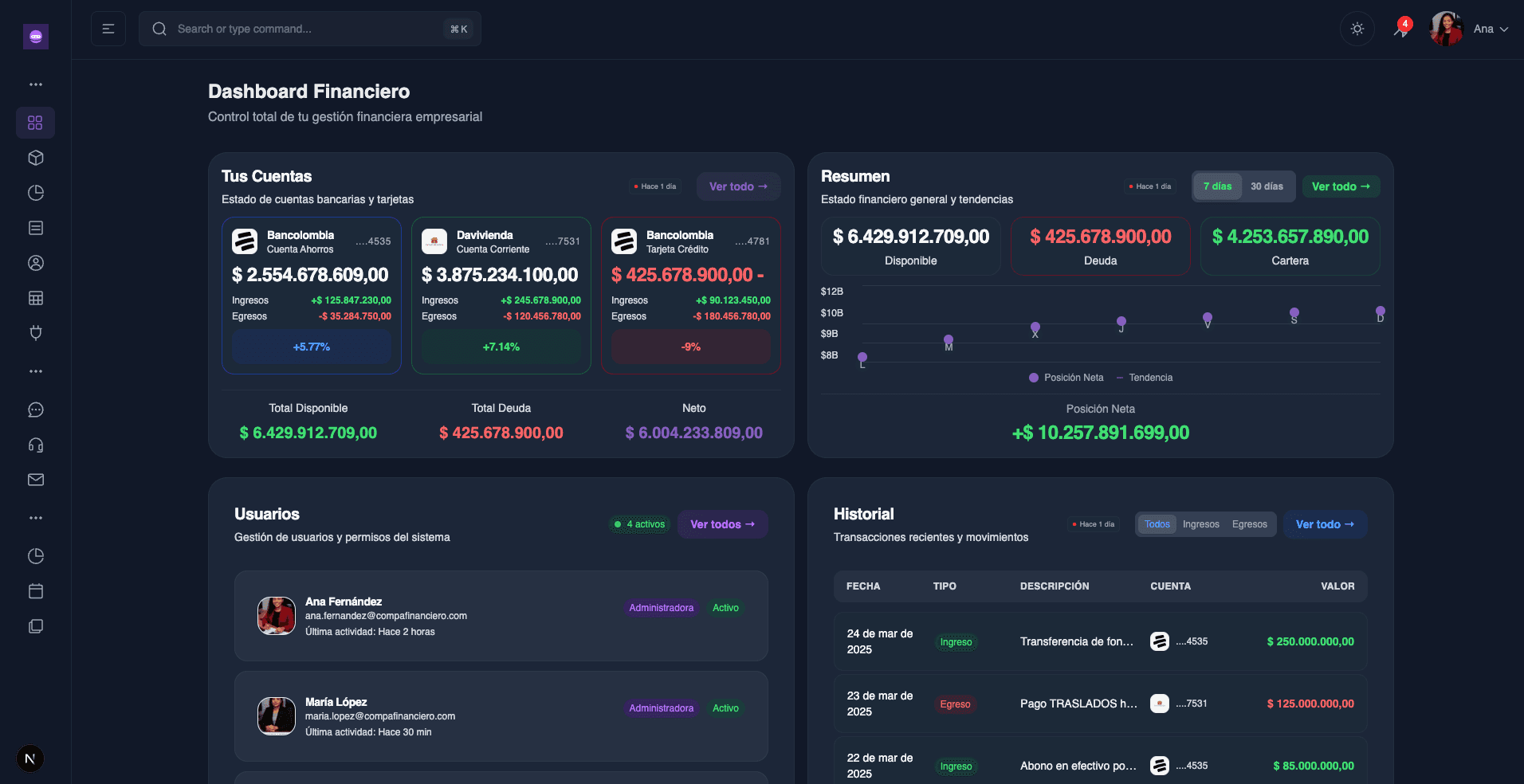
Task: Expand the second sidebar three-dots section
Action: tap(35, 371)
